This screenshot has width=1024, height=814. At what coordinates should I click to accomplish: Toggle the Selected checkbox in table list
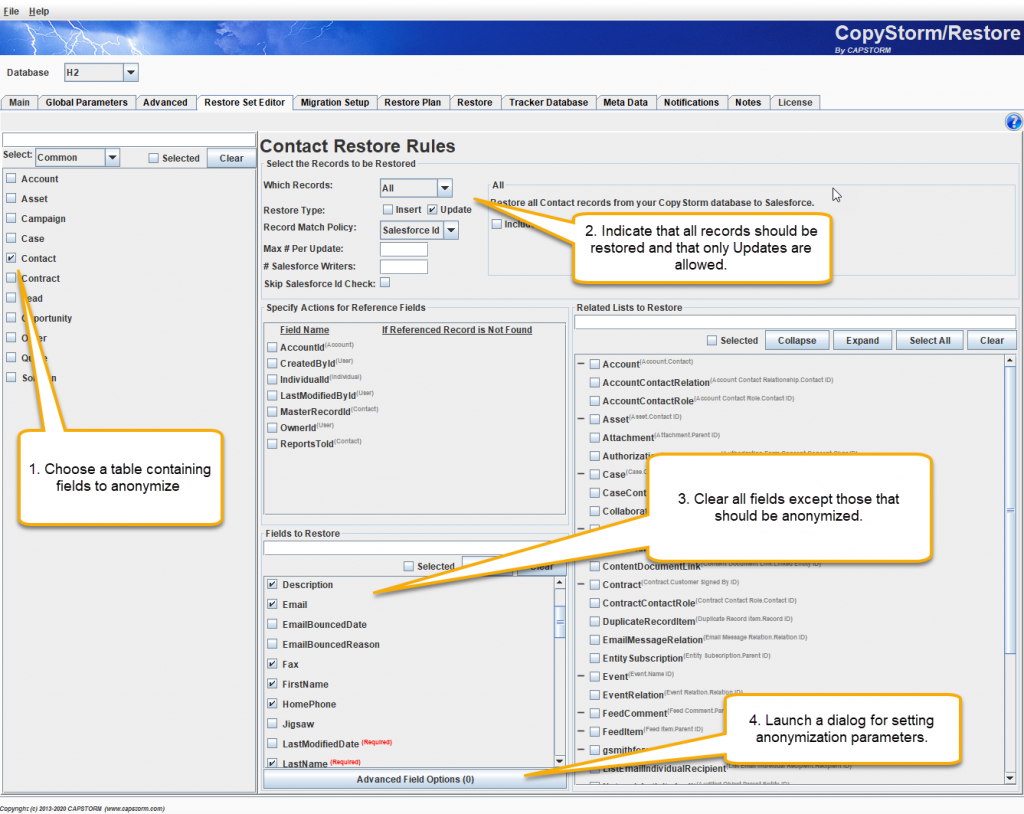[x=153, y=158]
